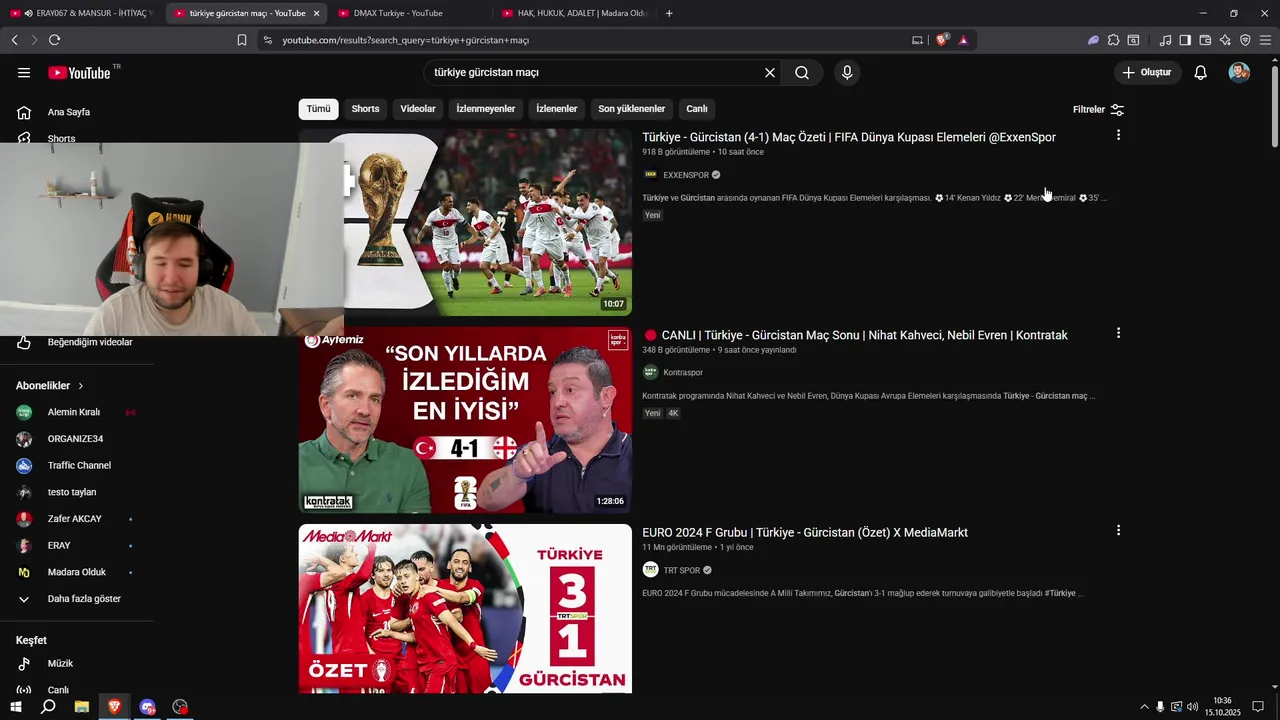Click the Ana Sayfa home sidebar icon
1280x720 pixels.
coord(24,112)
